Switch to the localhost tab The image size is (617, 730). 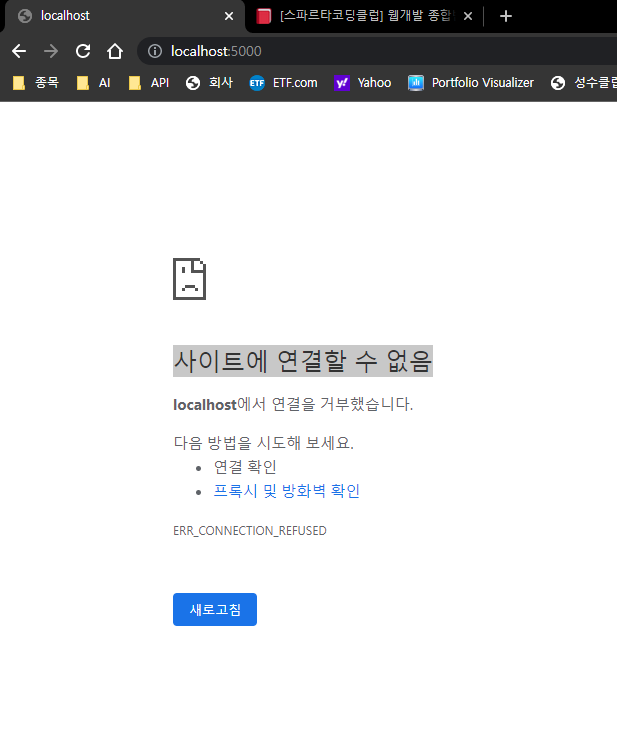pyautogui.click(x=123, y=16)
